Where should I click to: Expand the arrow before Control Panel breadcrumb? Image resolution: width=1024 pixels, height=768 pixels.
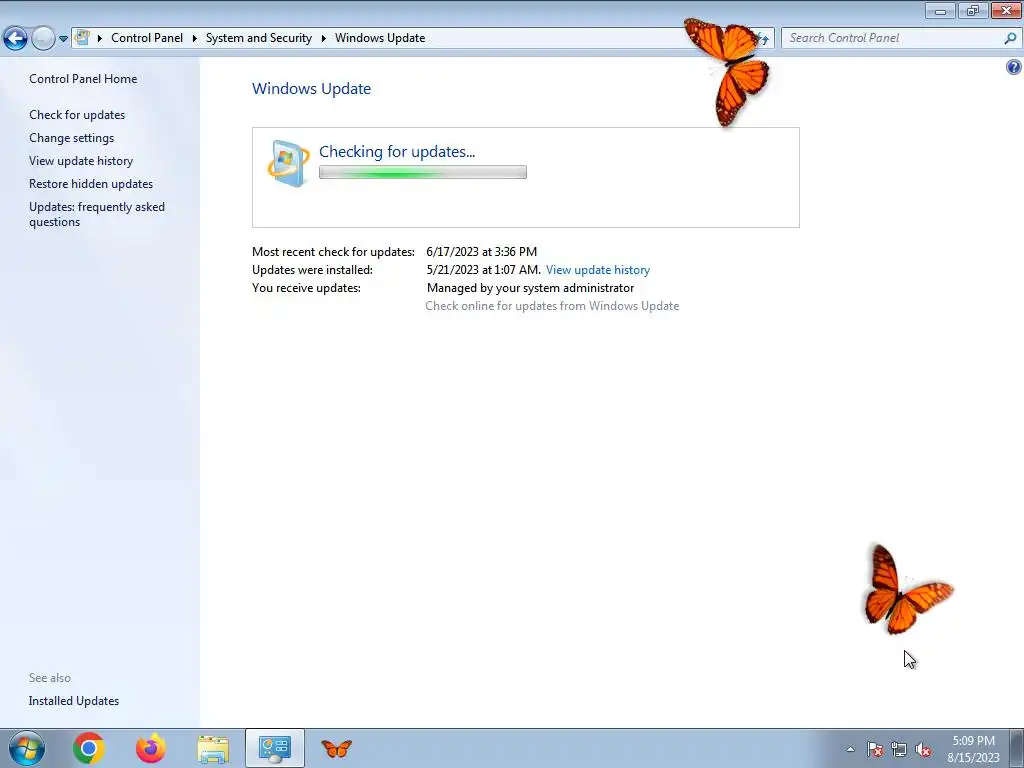coord(100,38)
